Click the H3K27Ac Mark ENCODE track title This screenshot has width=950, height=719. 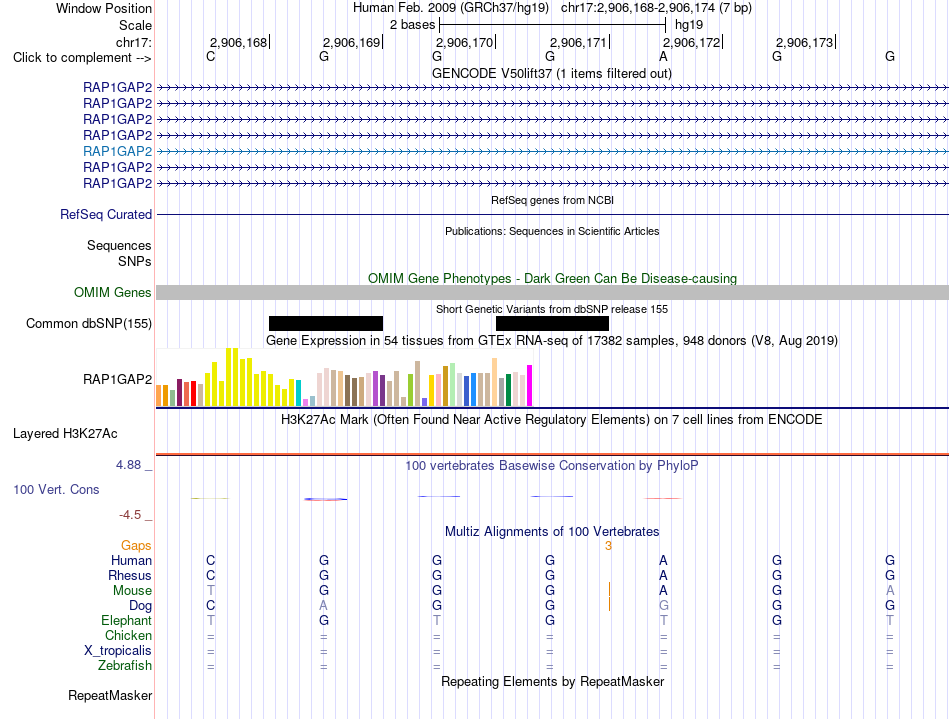[552, 420]
